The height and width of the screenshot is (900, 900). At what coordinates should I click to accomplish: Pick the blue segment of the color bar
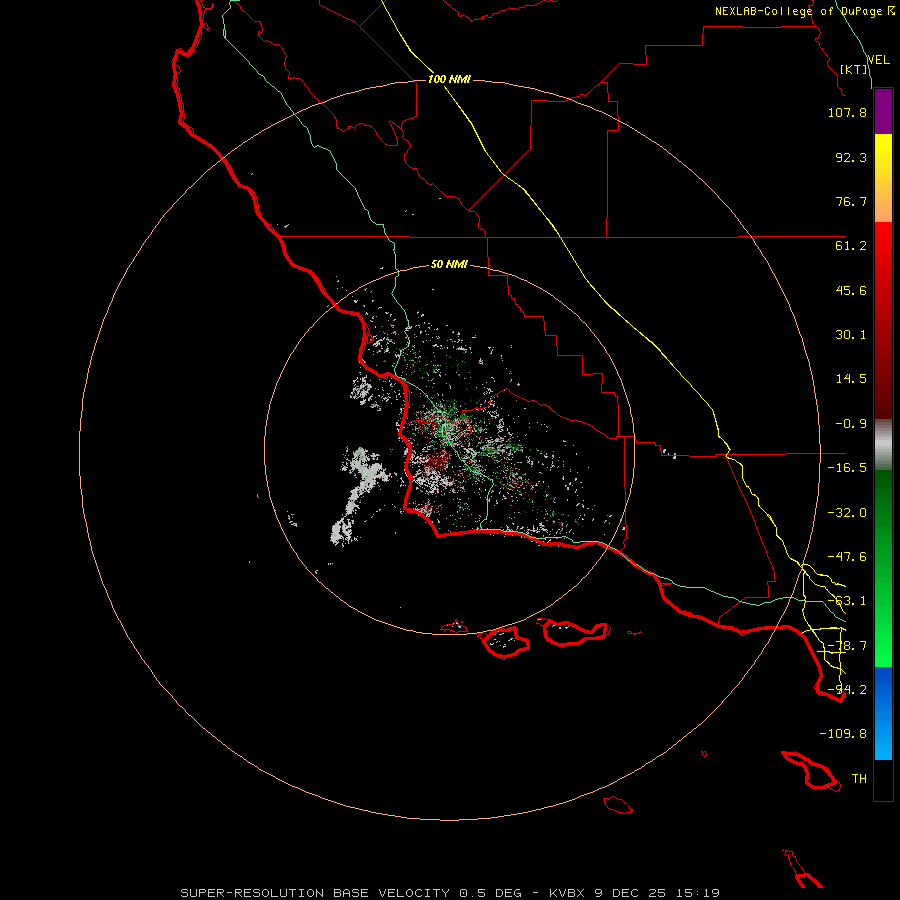pos(883,713)
